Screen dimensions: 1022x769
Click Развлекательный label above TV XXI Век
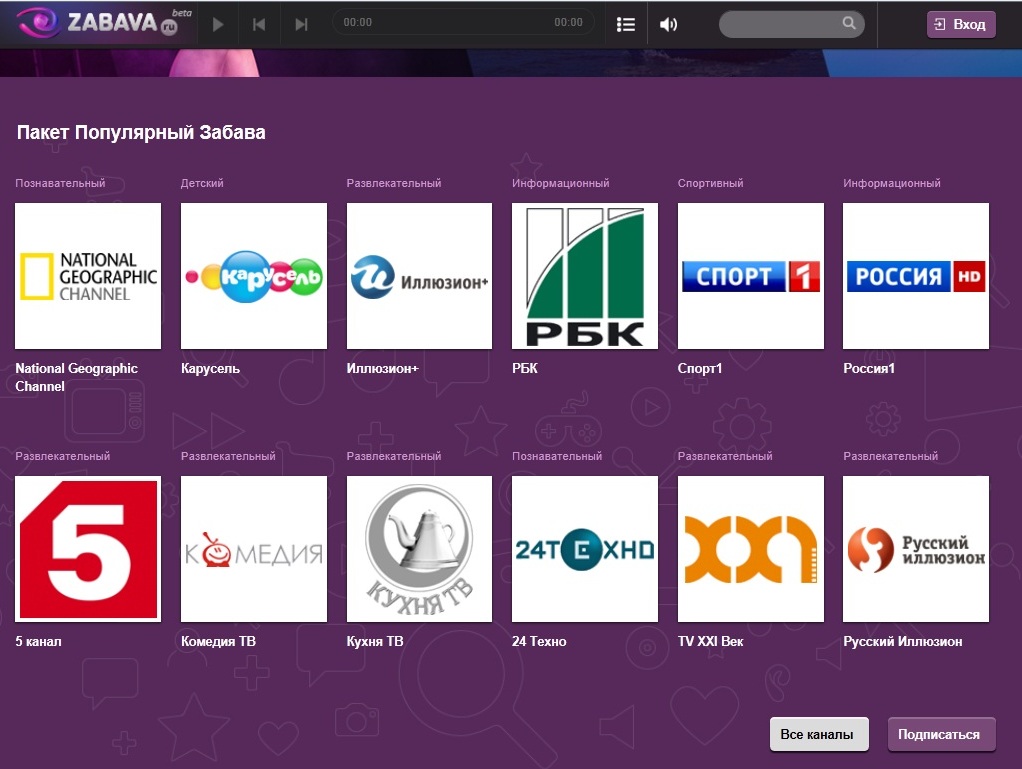click(725, 456)
